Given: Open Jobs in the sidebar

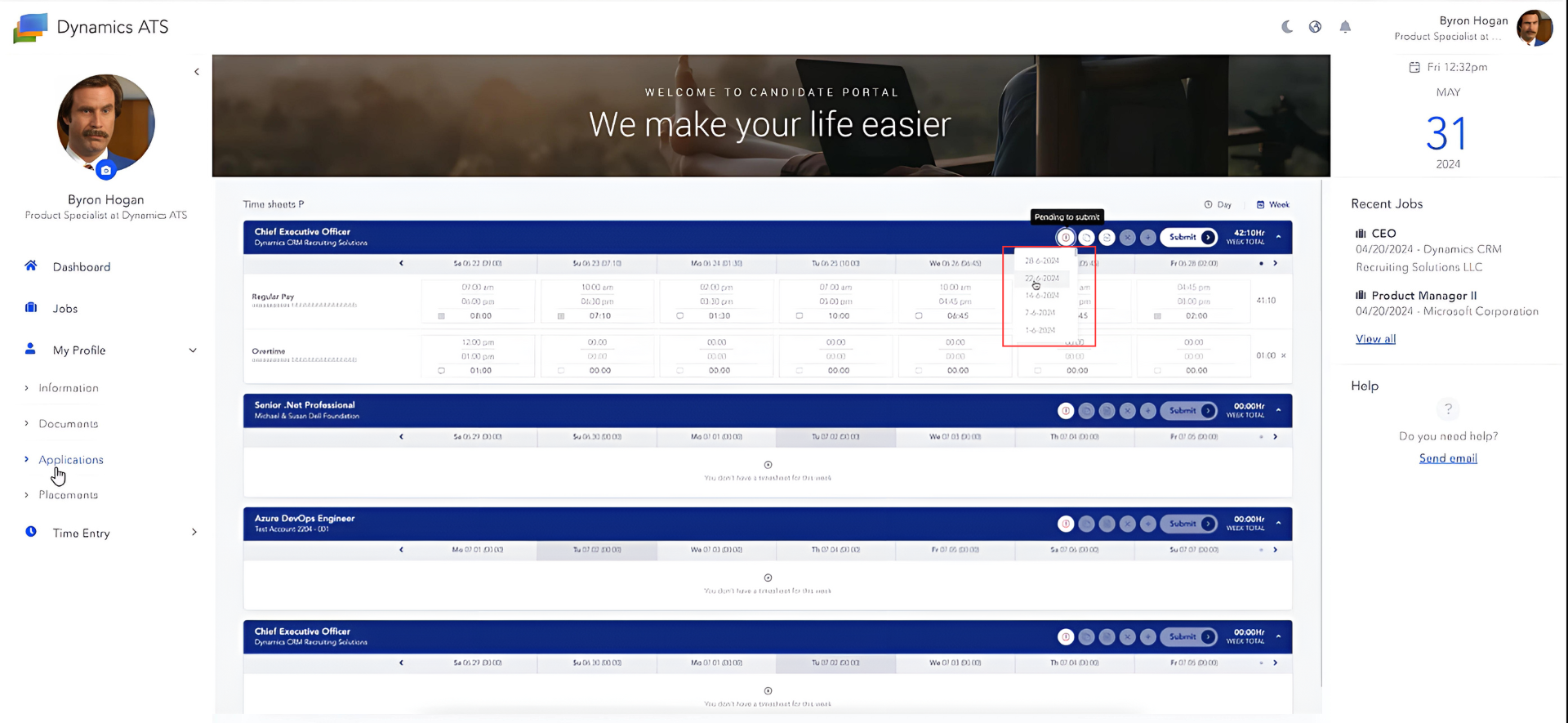Looking at the screenshot, I should 65,309.
